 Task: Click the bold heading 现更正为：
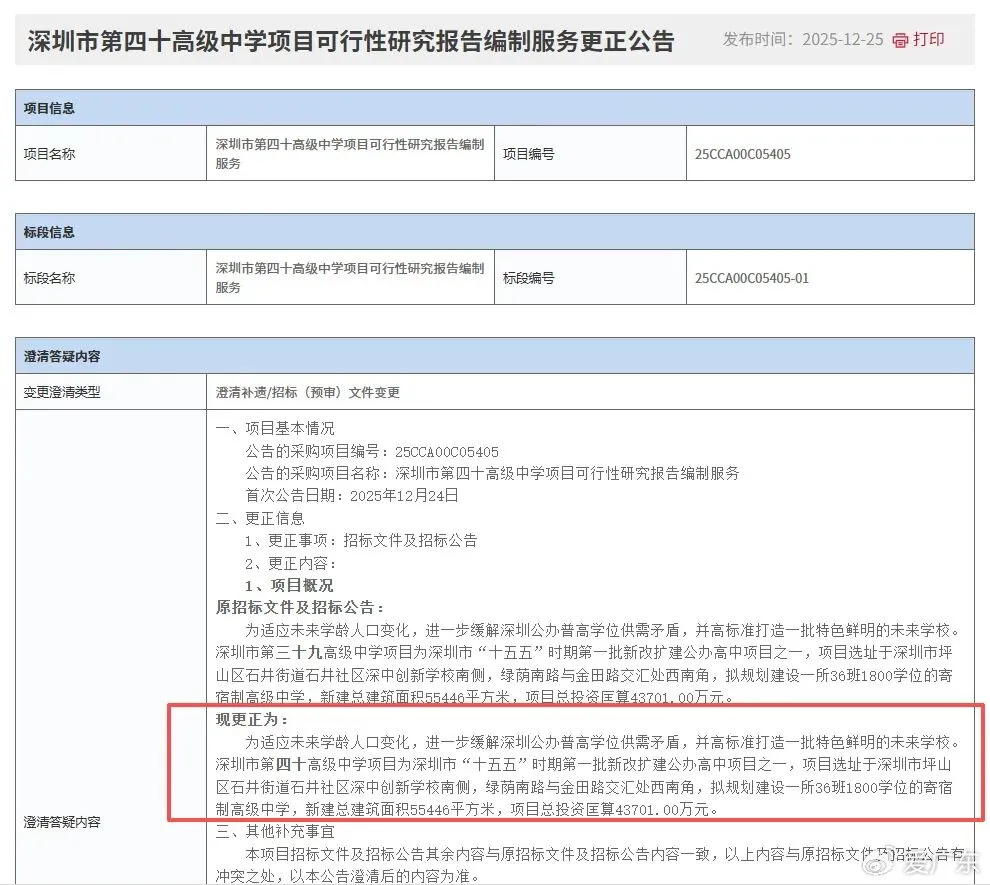click(x=252, y=720)
